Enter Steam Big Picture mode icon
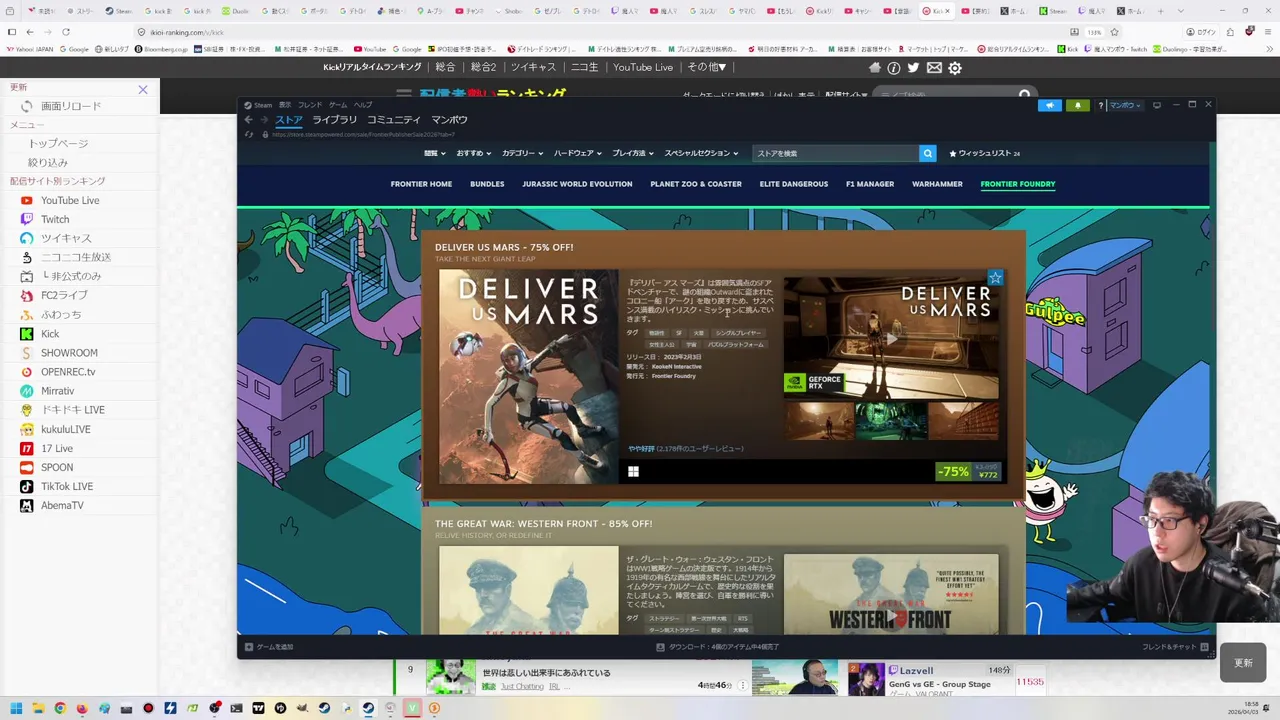Viewport: 1280px width, 720px height. pos(1157,105)
